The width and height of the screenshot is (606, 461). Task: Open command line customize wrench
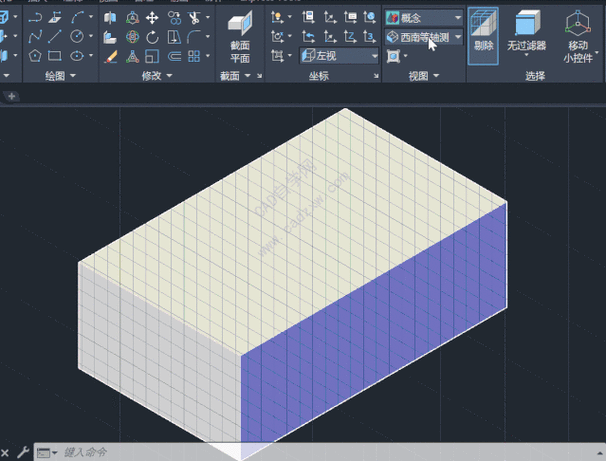tap(22, 452)
